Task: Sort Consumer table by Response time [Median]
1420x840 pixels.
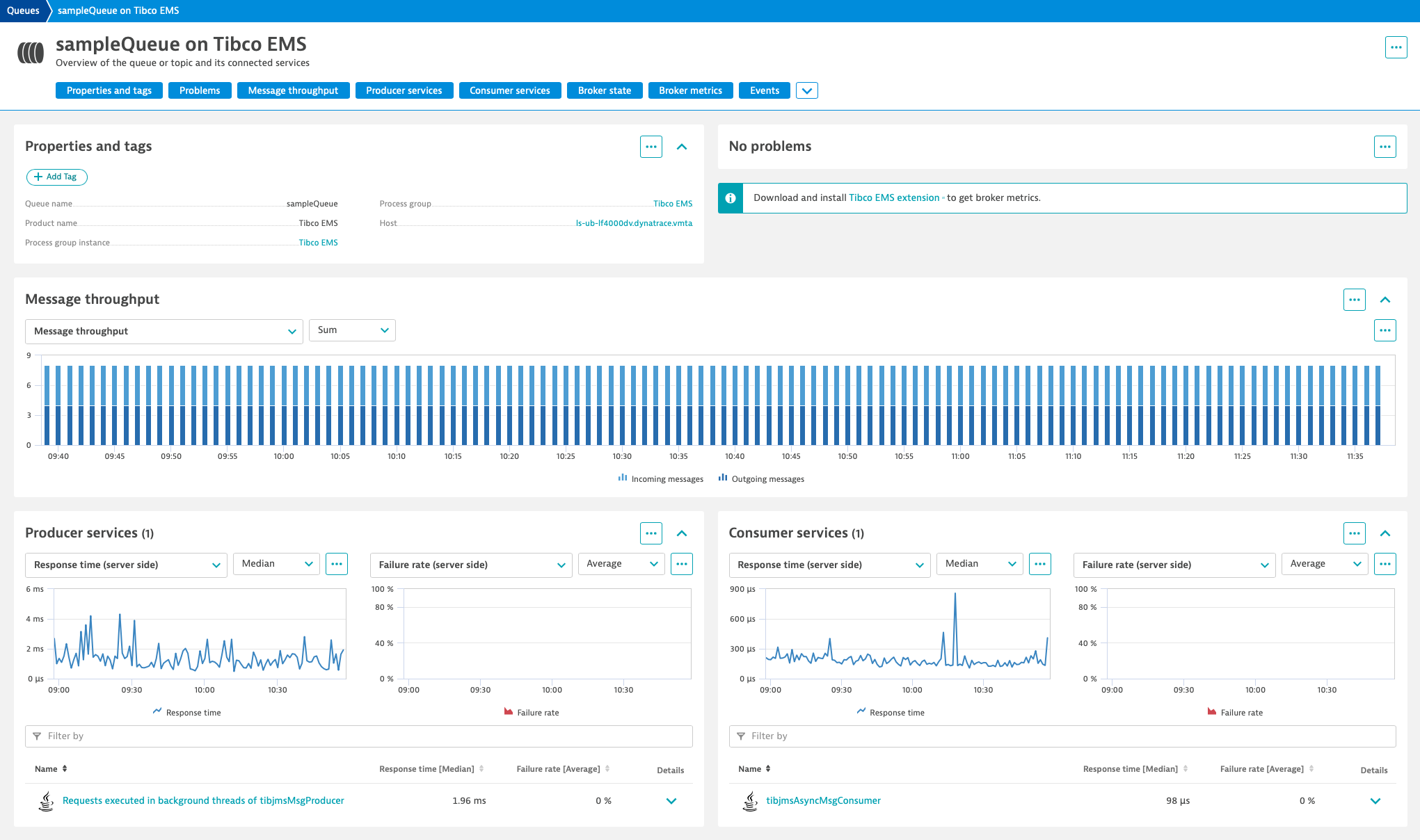Action: tap(1135, 769)
